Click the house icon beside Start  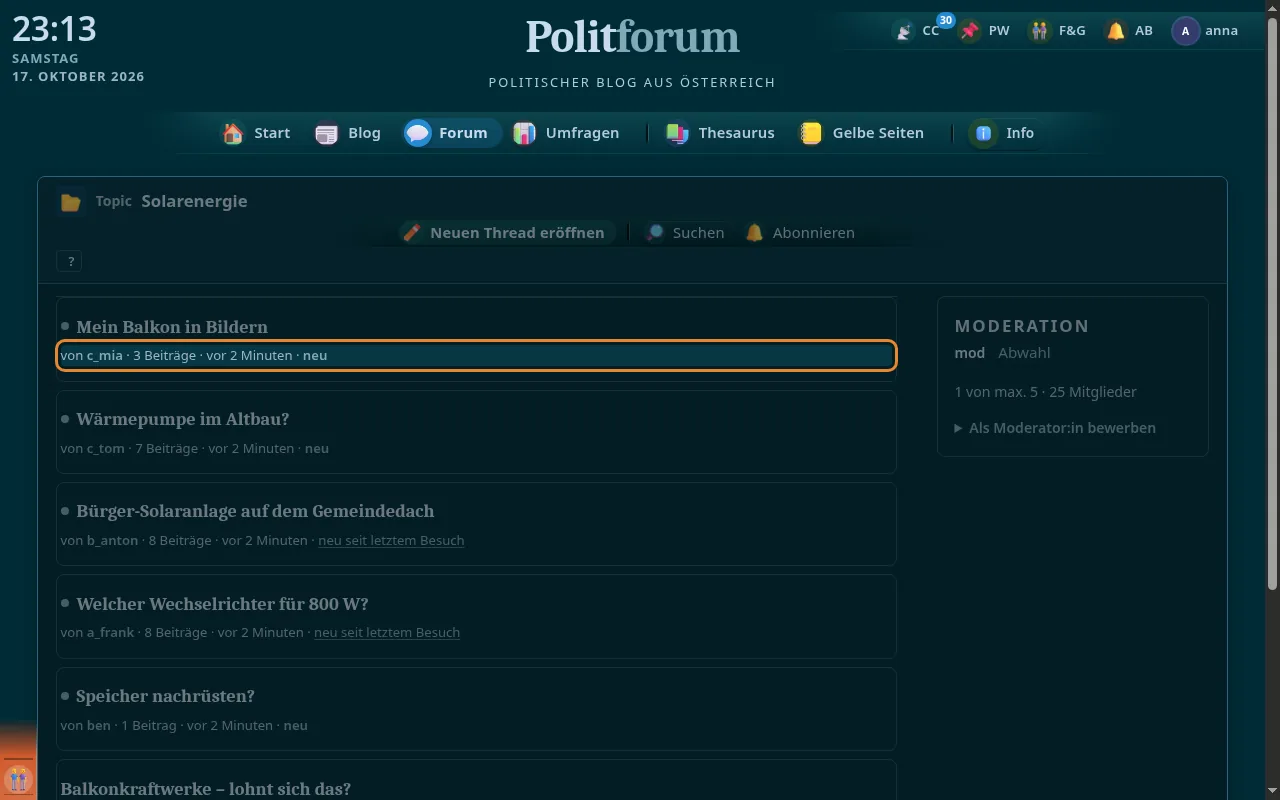(x=233, y=133)
